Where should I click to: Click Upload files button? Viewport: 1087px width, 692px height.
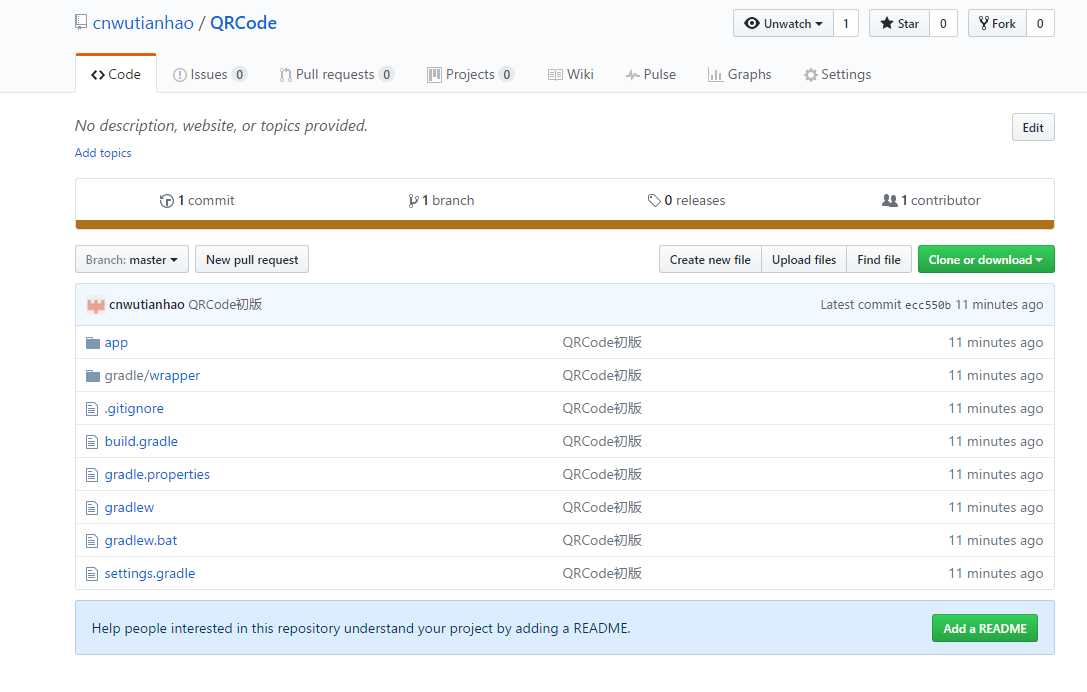(803, 259)
